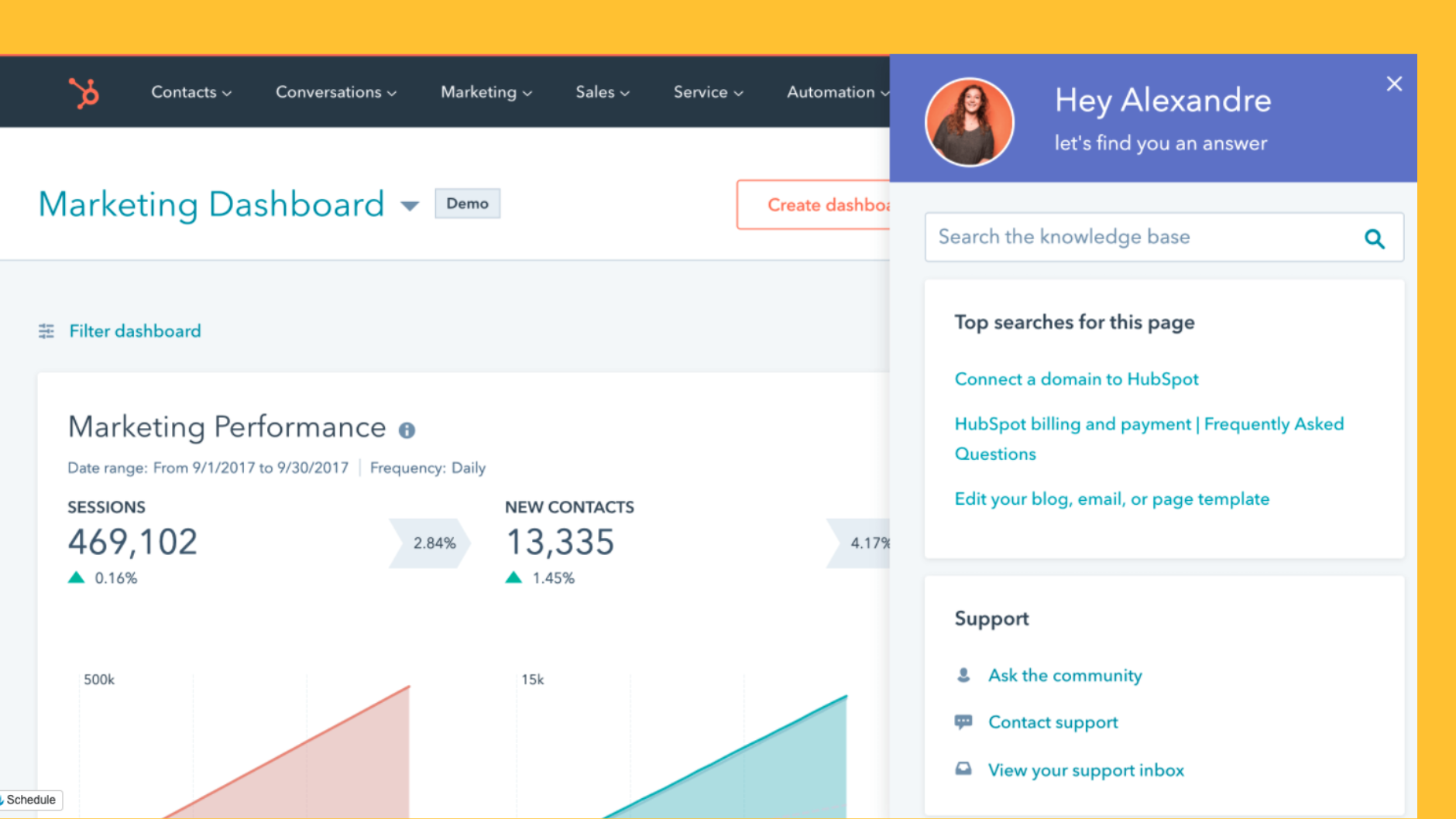Viewport: 1456px width, 819px height.
Task: Click the person icon beside Ask the community
Action: 963,675
